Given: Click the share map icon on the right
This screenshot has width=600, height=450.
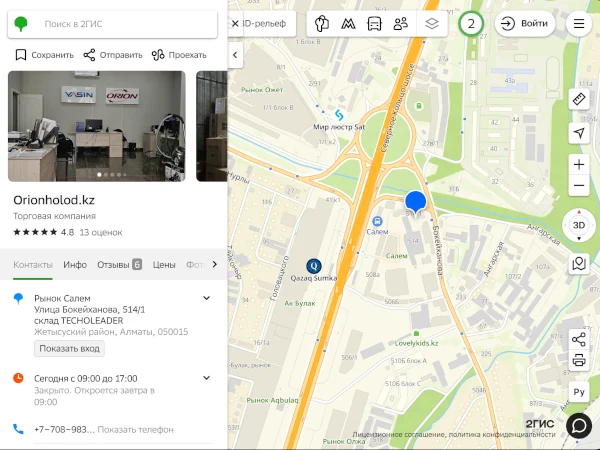Looking at the screenshot, I should (579, 339).
